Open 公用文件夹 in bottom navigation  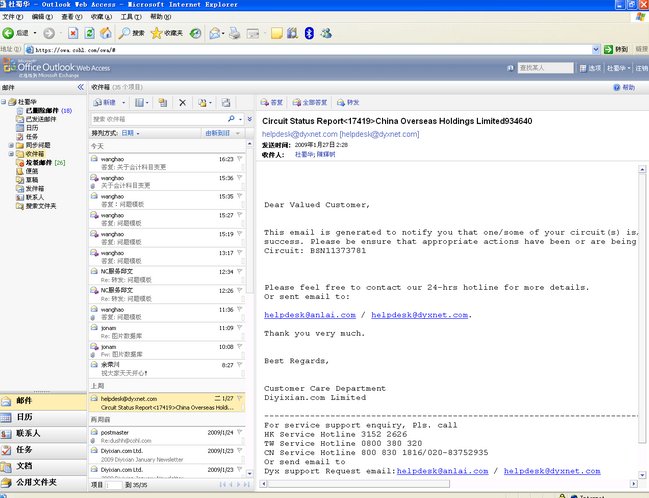[43, 482]
